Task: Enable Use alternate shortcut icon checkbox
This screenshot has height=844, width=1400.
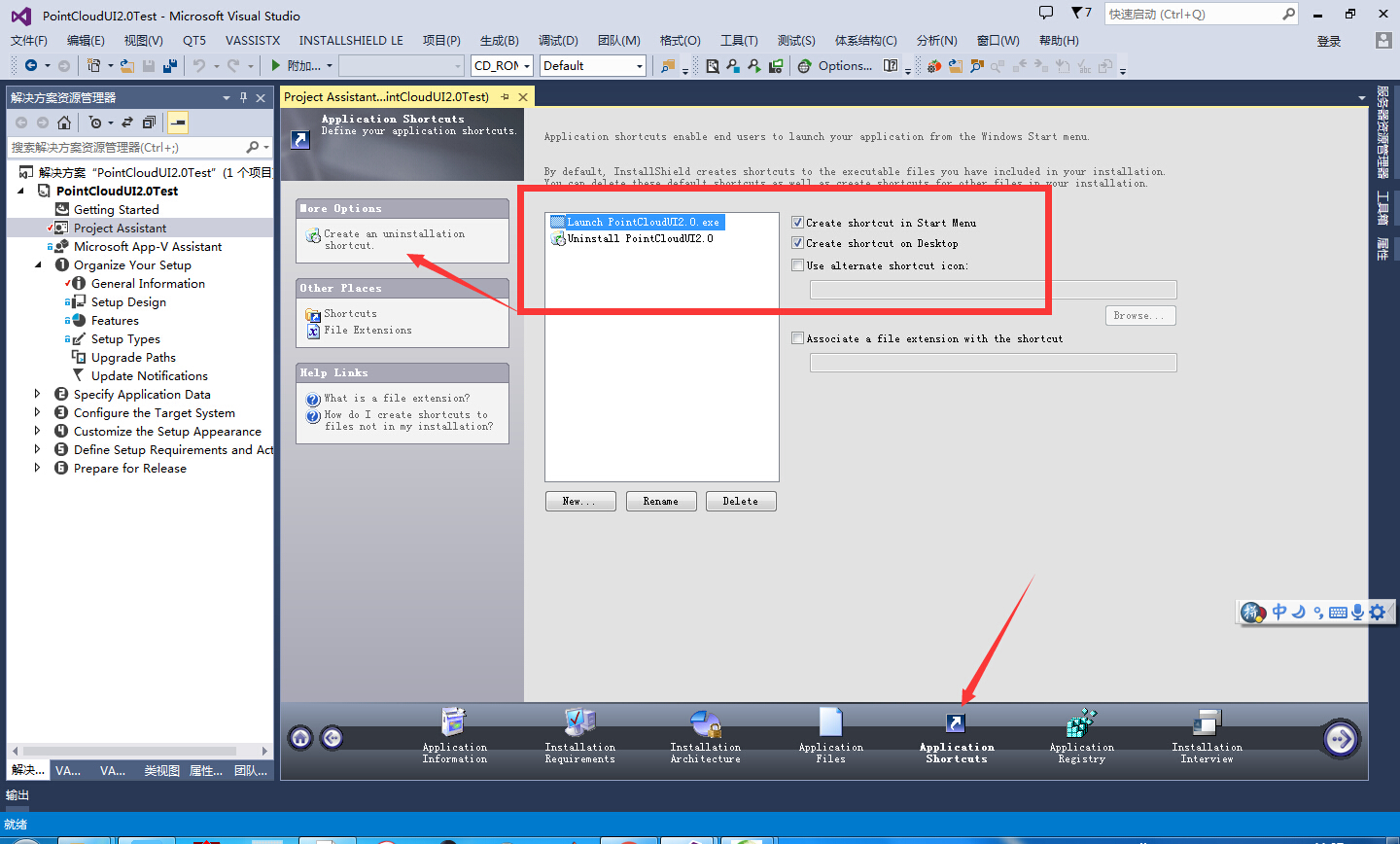Action: 797,265
